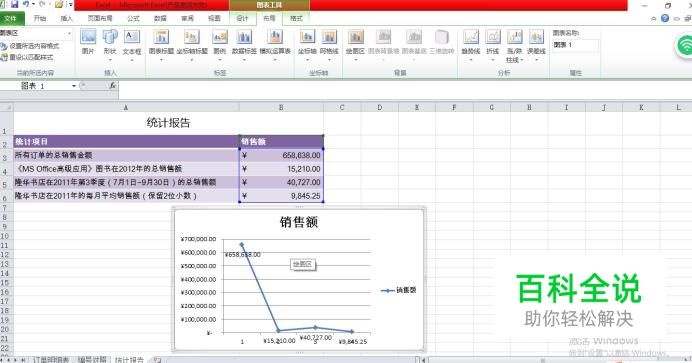Select the 所有订单的总销售金额 cell
This screenshot has width=692, height=363.
click(x=126, y=155)
